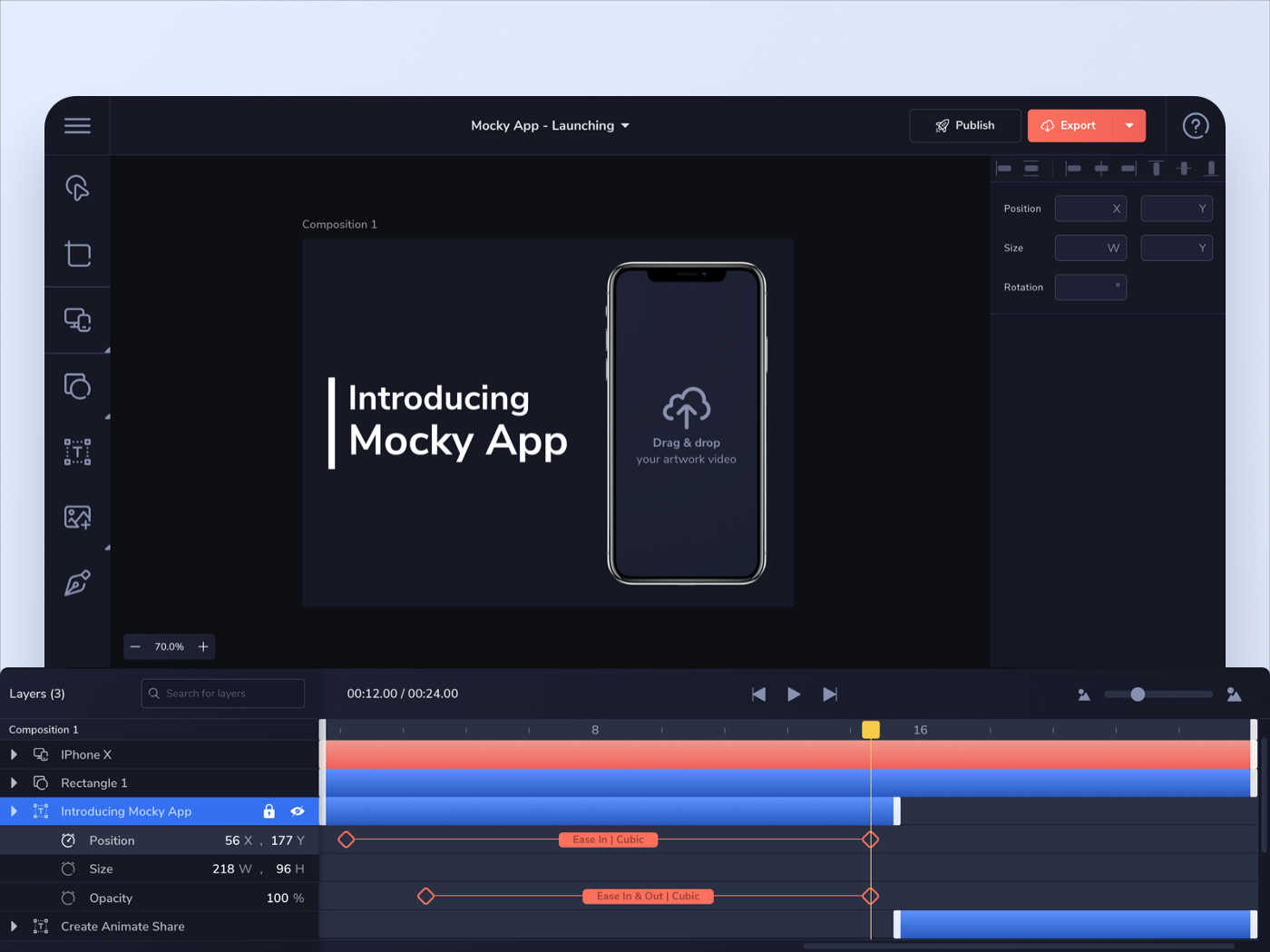Click the large timeline zoom-in mountain icon
The height and width of the screenshot is (952, 1270).
click(1234, 695)
